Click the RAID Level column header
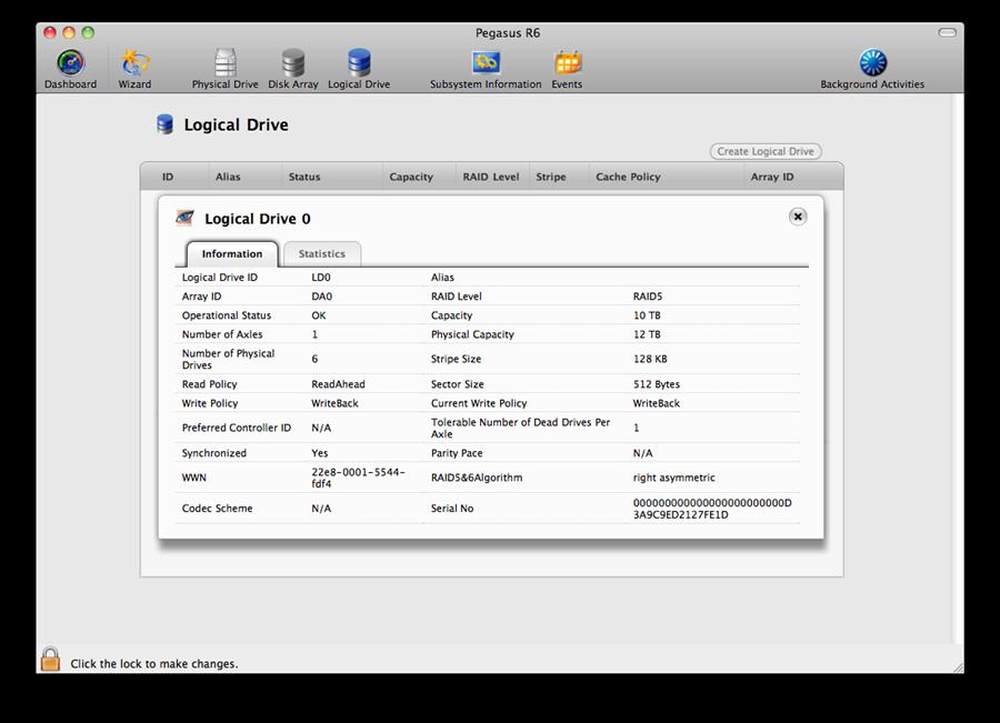 [491, 177]
